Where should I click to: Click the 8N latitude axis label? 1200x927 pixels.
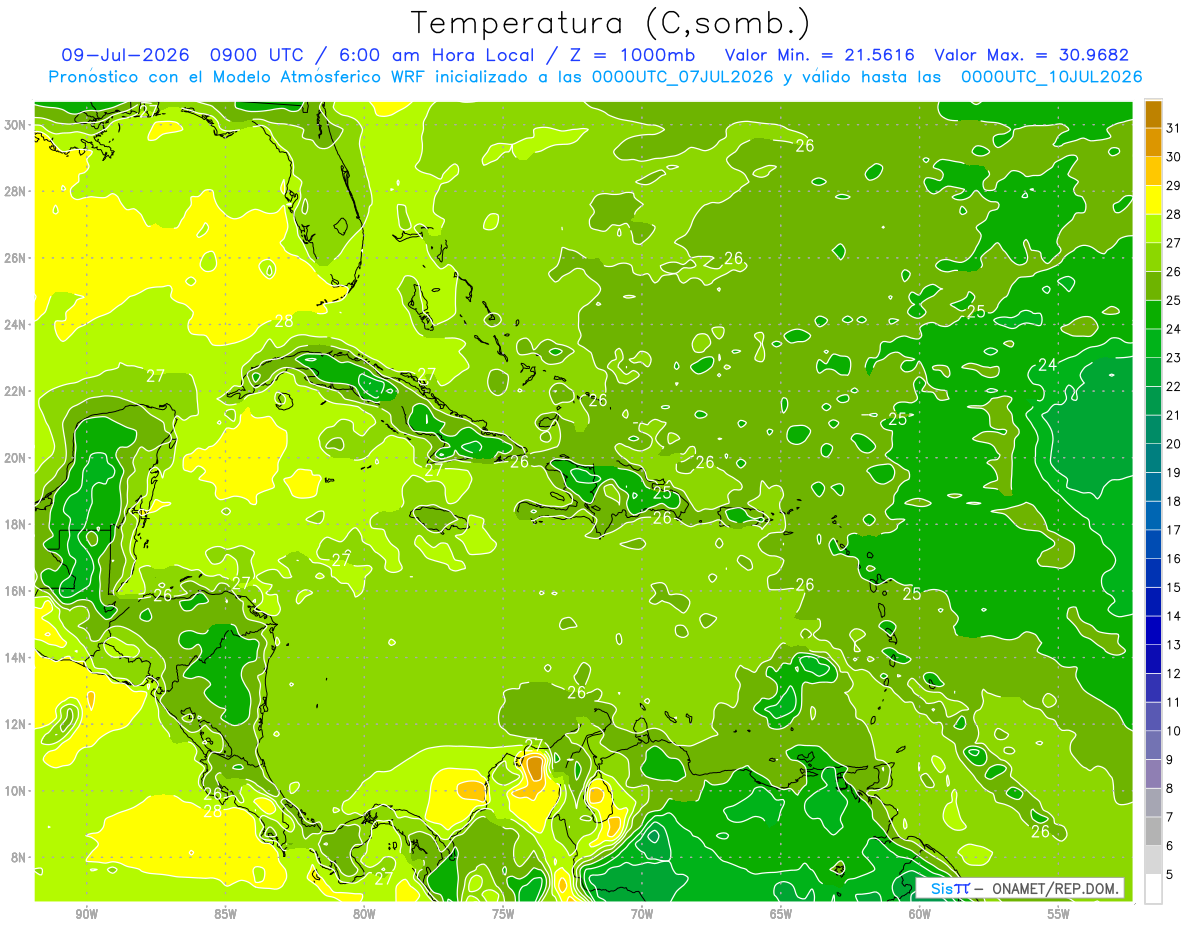click(x=17, y=858)
